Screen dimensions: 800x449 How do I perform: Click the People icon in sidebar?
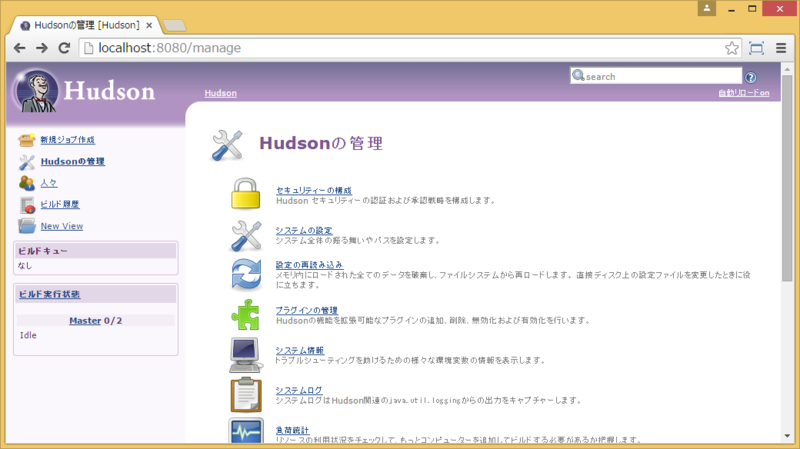point(27,183)
